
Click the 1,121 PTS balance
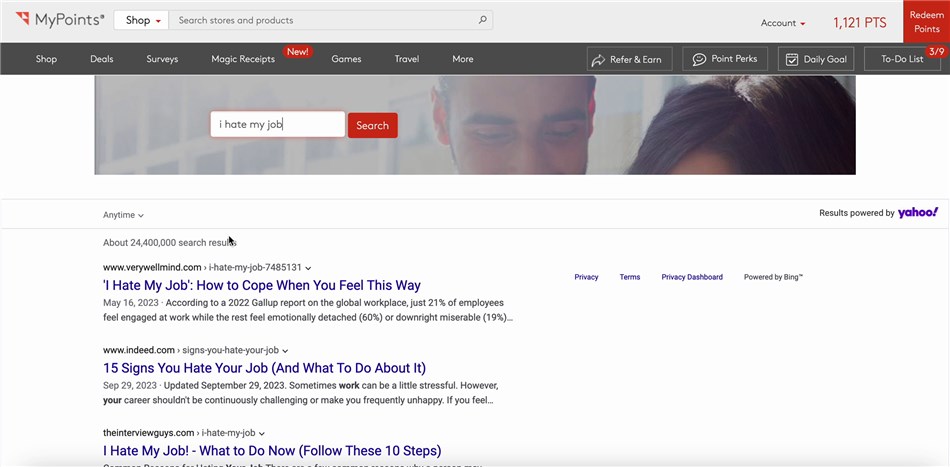[x=859, y=23]
